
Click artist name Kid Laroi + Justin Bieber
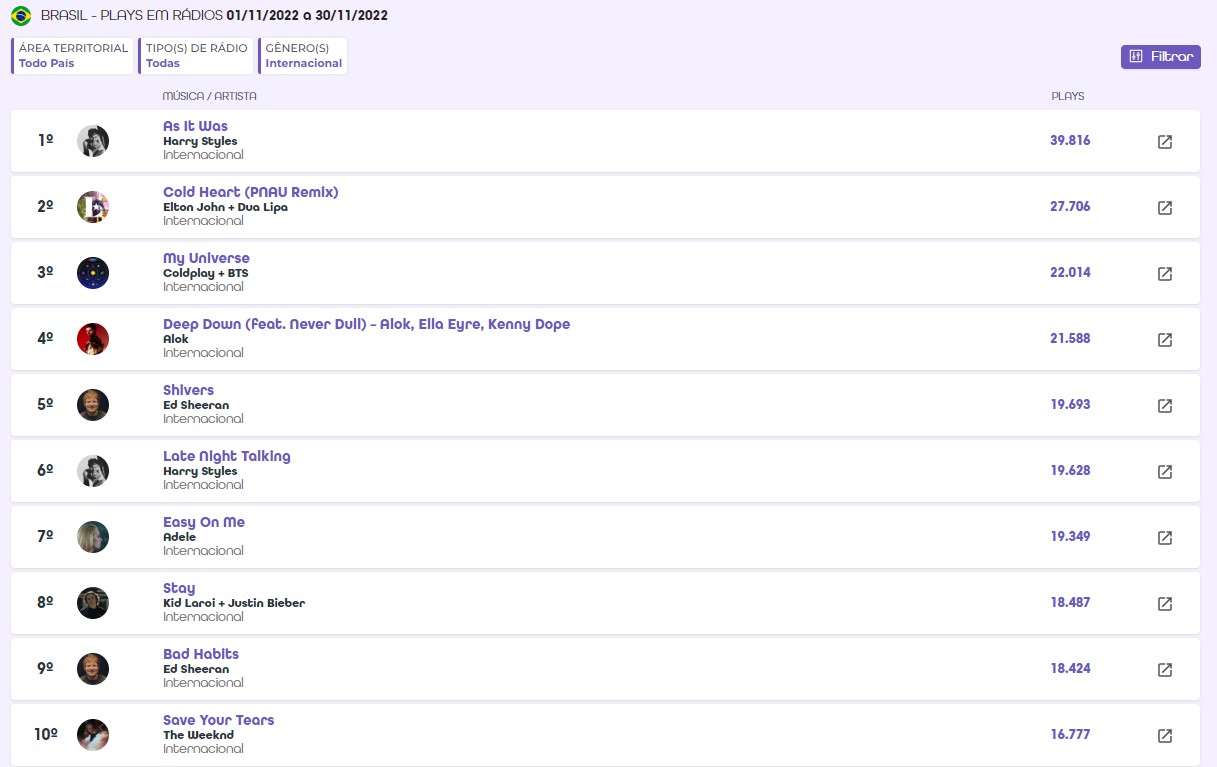234,603
